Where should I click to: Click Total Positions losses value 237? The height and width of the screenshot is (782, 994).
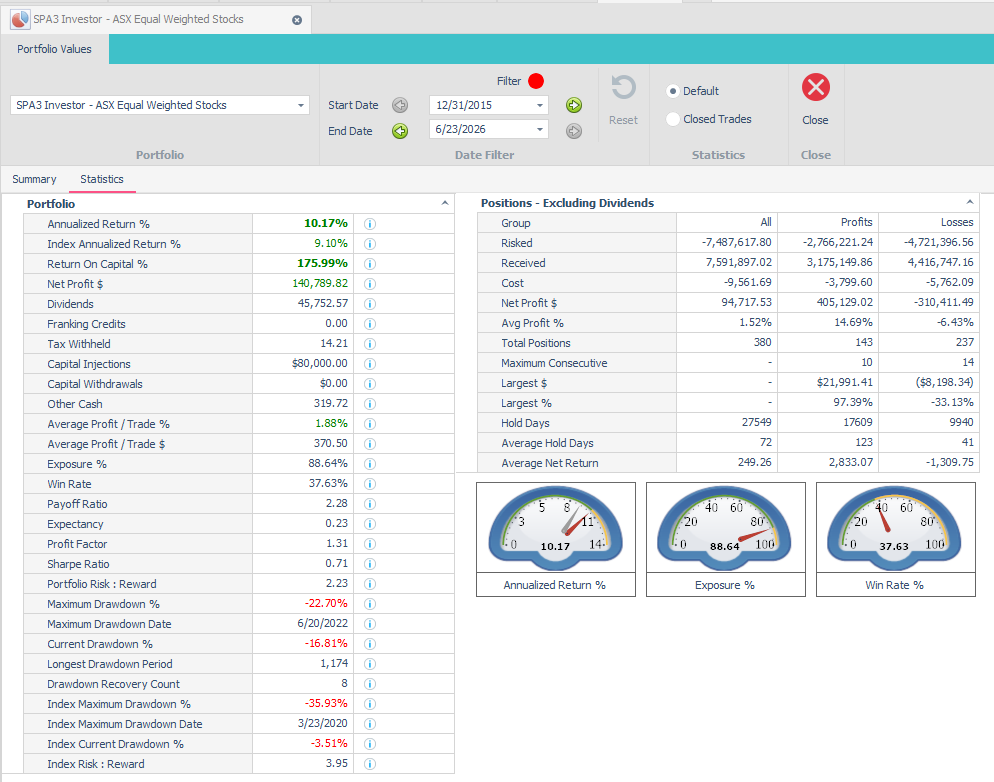965,342
